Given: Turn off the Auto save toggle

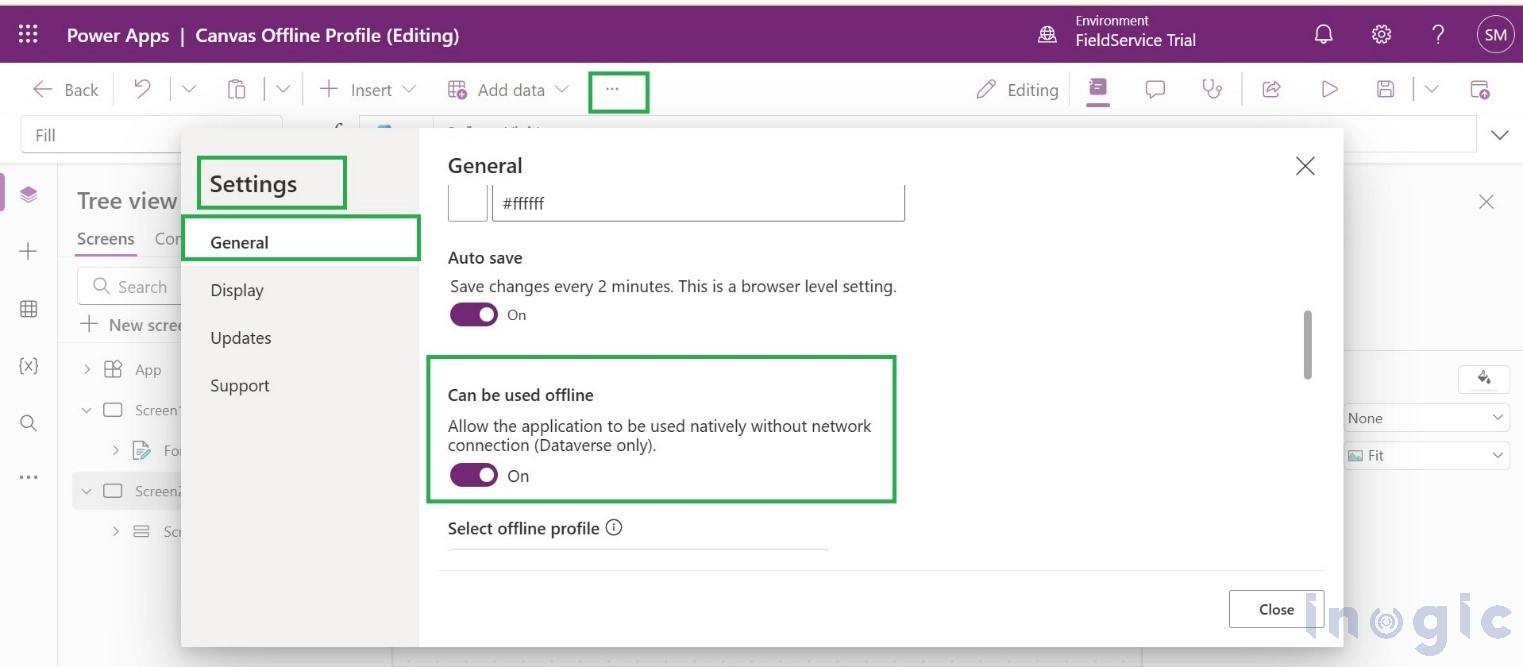Looking at the screenshot, I should point(473,314).
